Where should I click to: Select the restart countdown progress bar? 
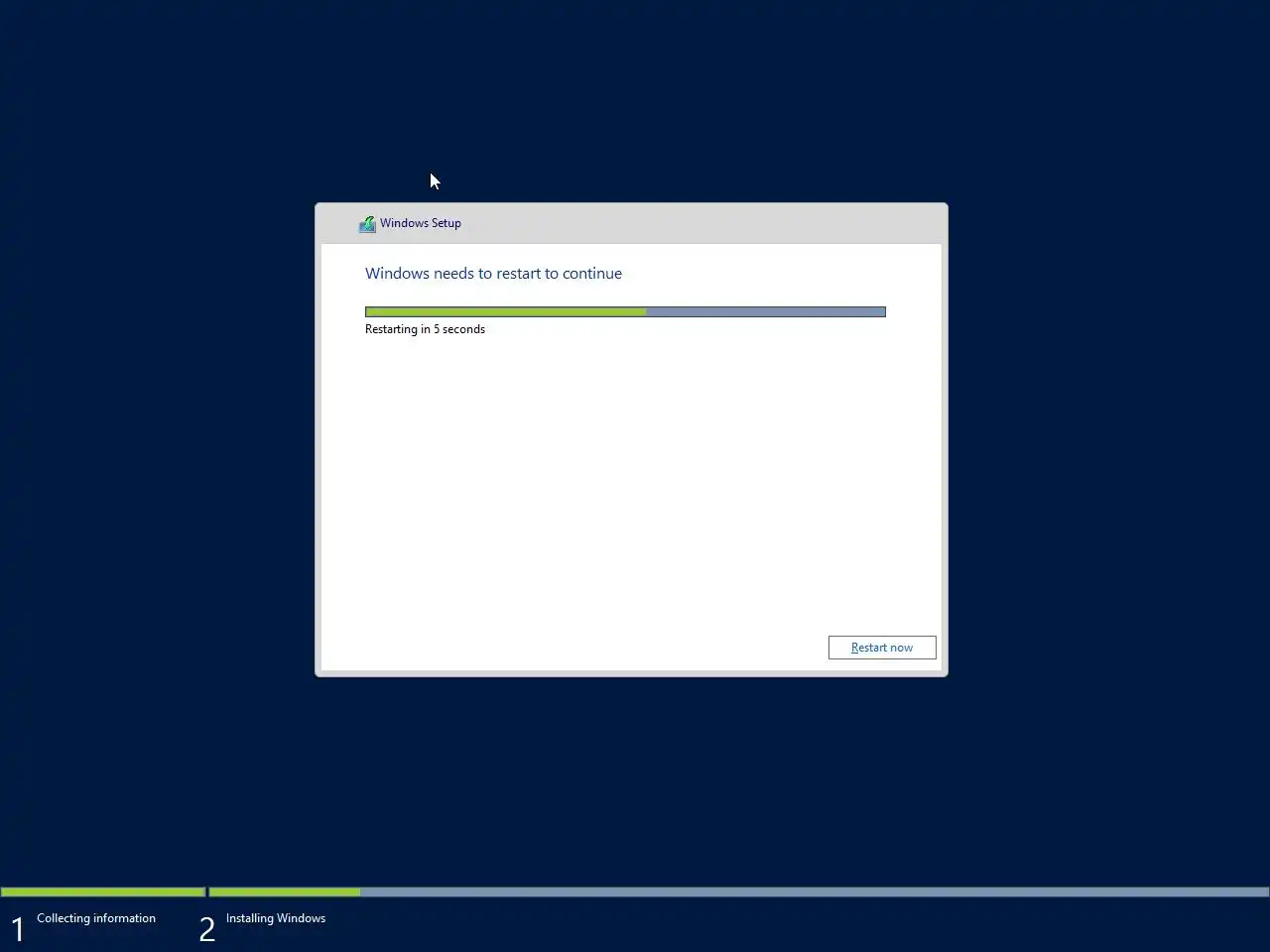coord(625,311)
